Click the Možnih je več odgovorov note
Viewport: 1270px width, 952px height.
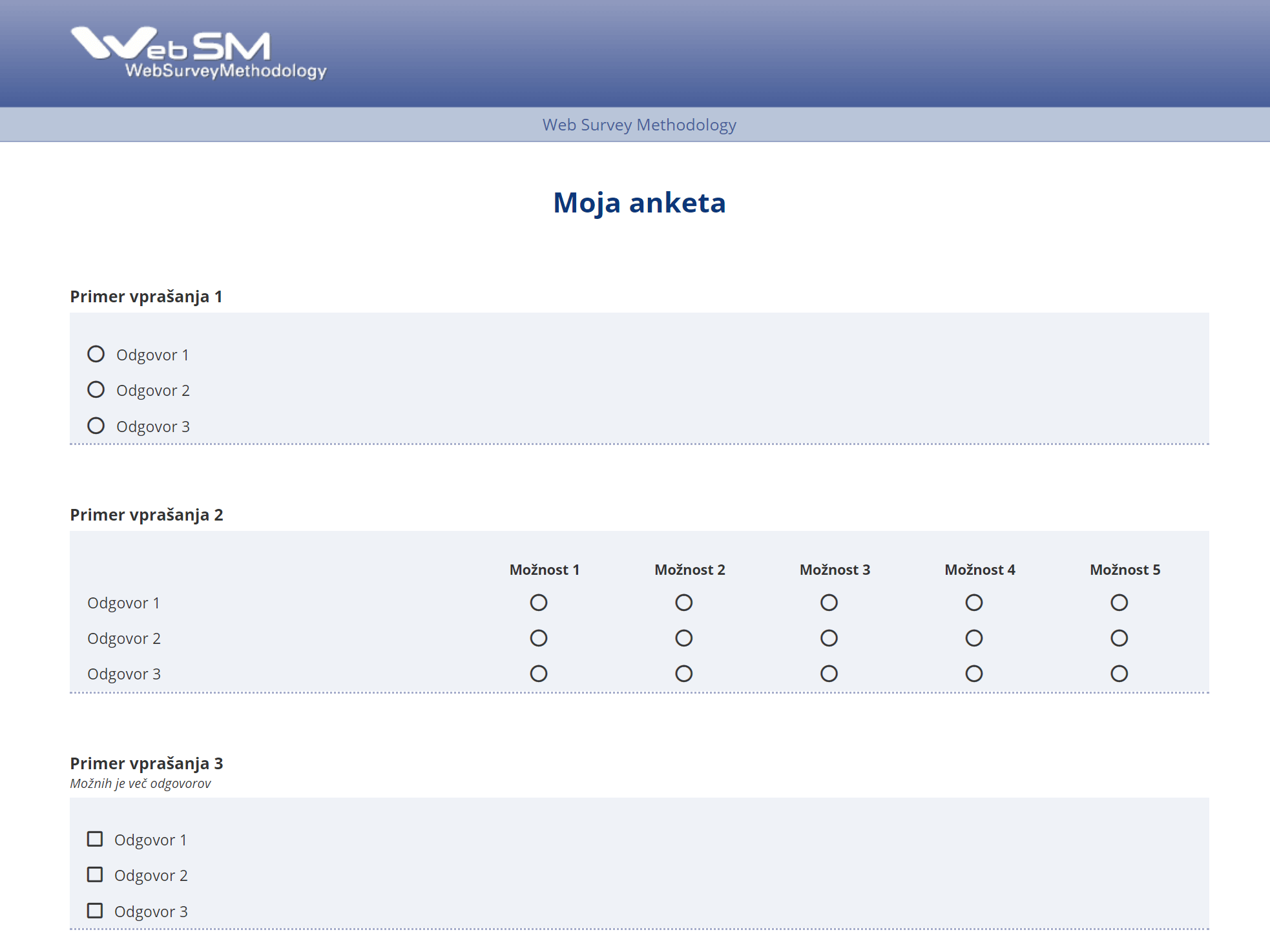point(140,783)
